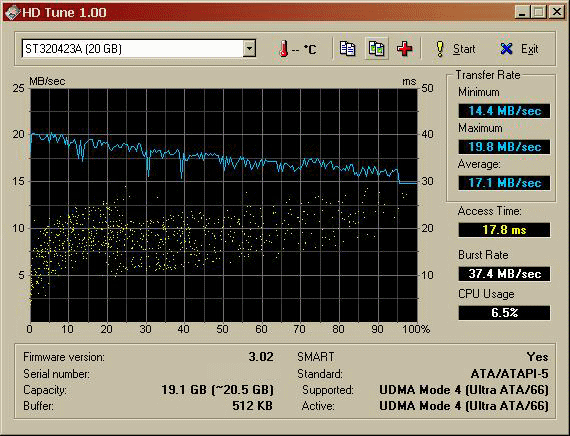
Task: Click the Active UDMA Mode 4 value
Action: [x=463, y=406]
